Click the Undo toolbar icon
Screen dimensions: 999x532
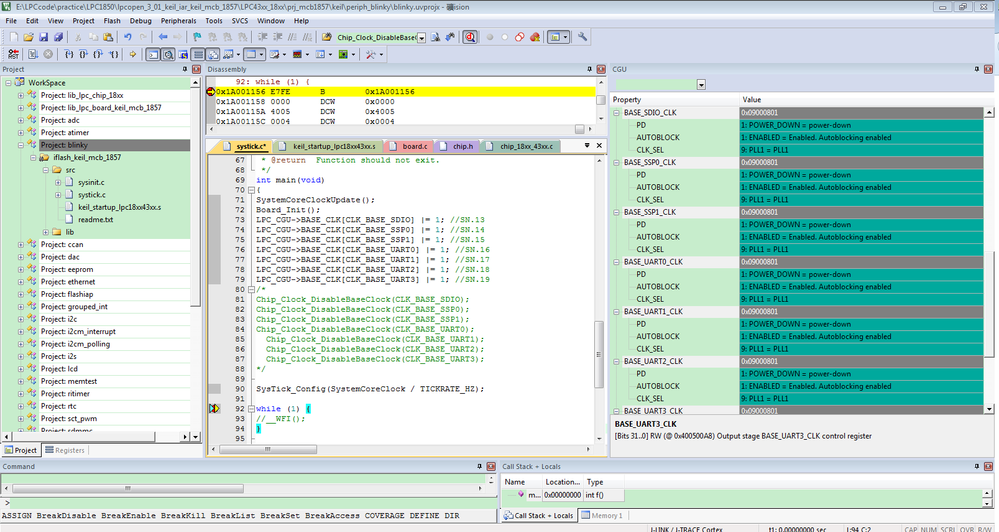(x=129, y=37)
